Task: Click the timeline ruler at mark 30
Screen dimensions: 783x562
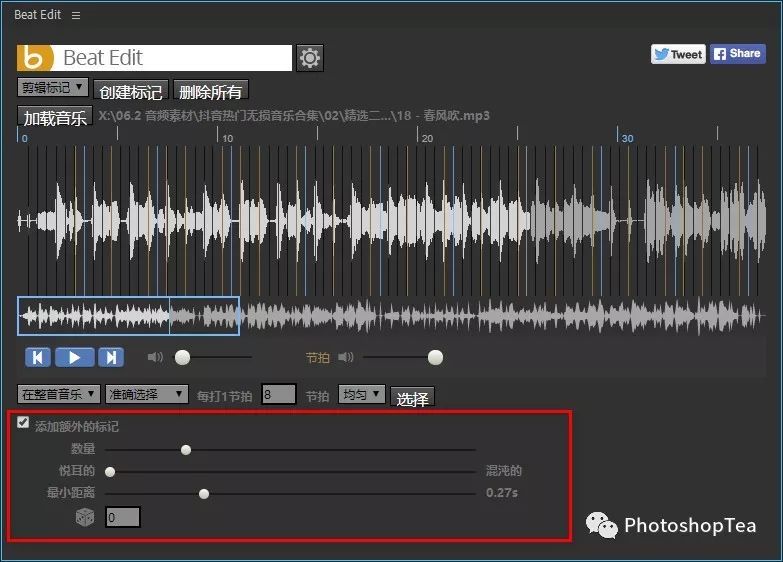Action: tap(627, 138)
